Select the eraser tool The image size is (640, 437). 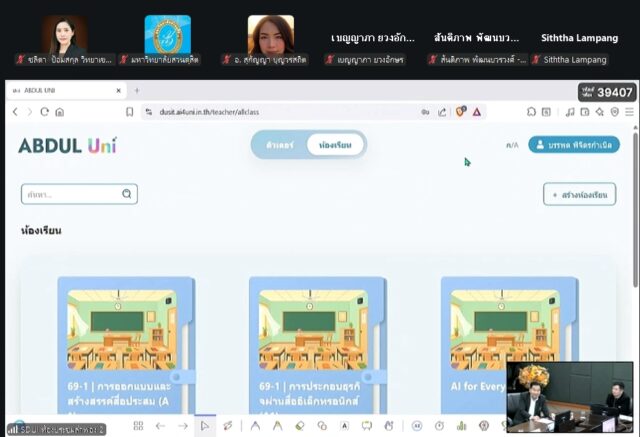(x=300, y=426)
